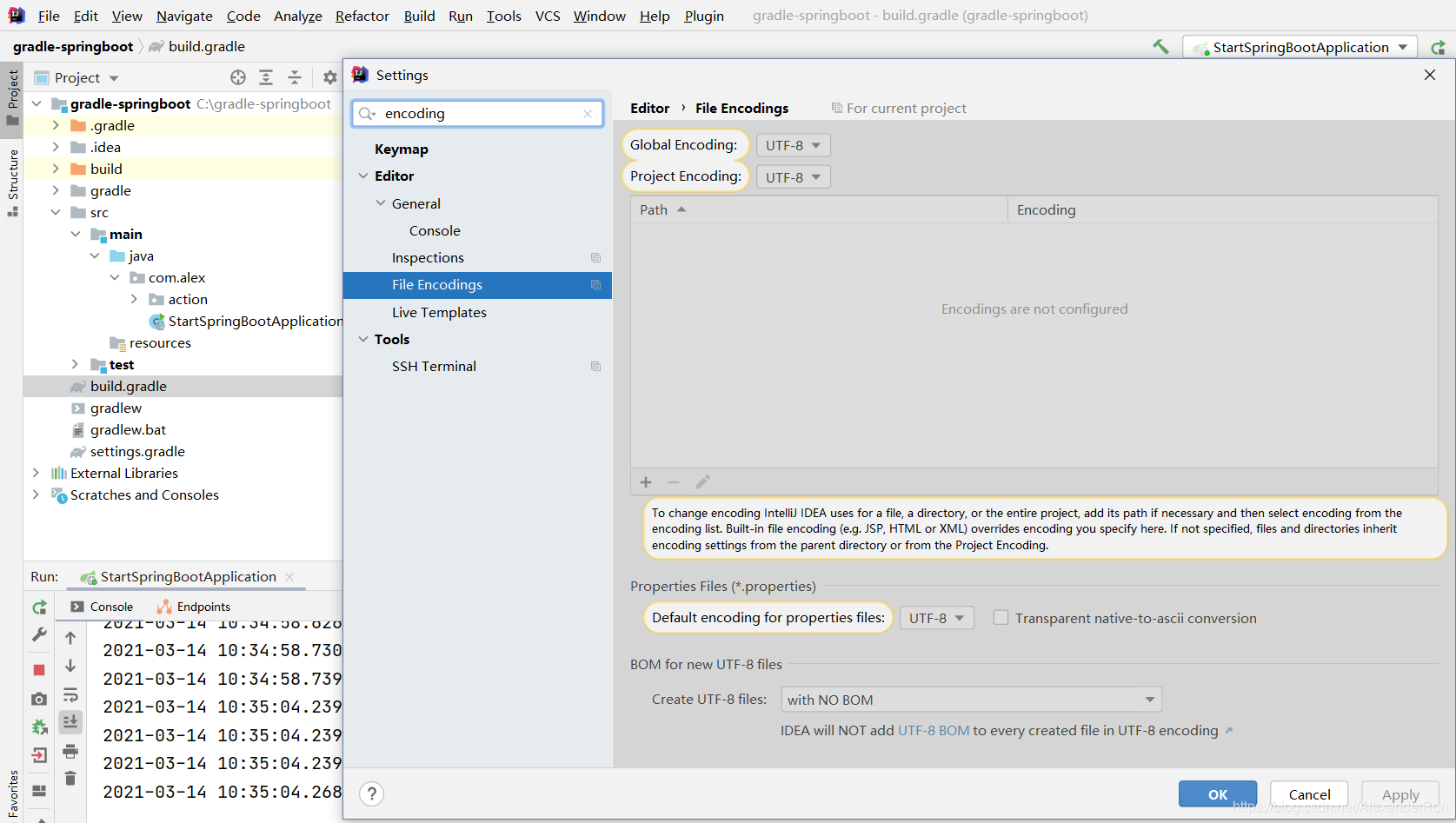Click the Cancel button

1309,794
